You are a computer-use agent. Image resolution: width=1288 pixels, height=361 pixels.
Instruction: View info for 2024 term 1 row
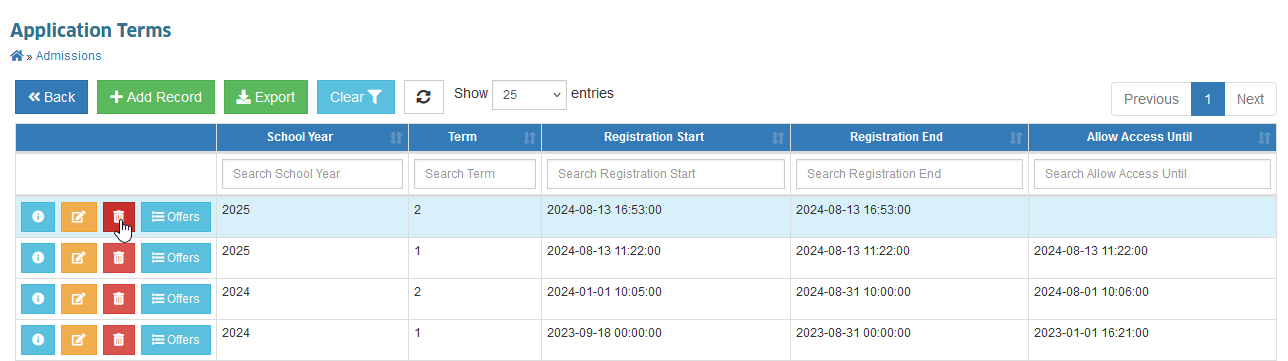[38, 340]
